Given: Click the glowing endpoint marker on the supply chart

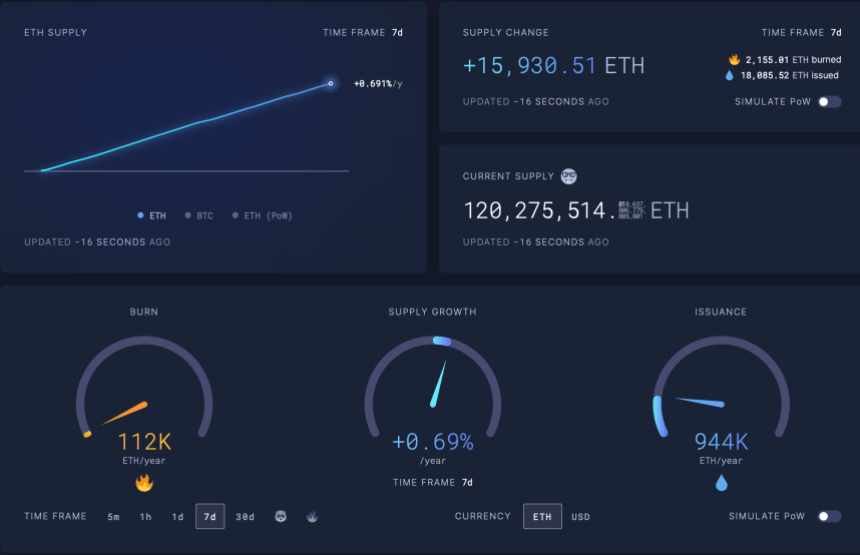Looking at the screenshot, I should coord(330,84).
